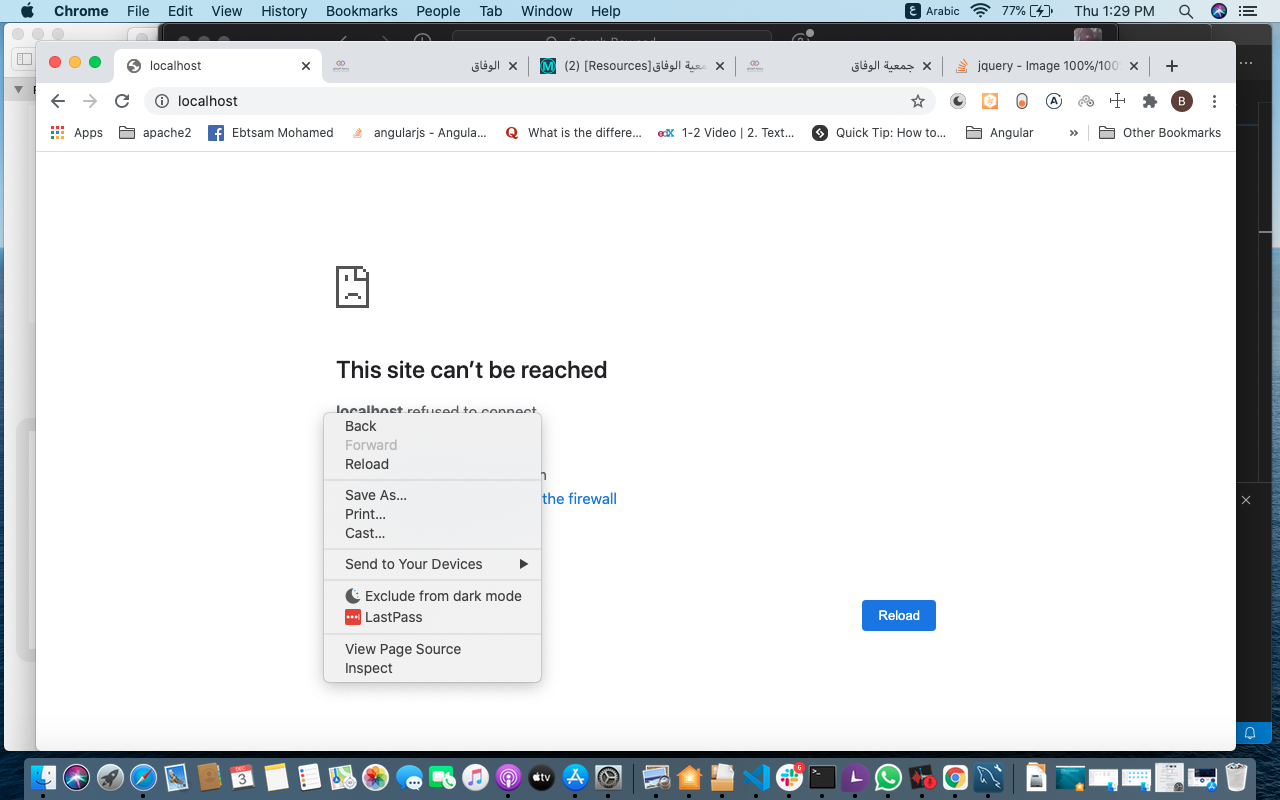Select Exclude from dark mode option
This screenshot has height=800, width=1280.
coord(442,596)
